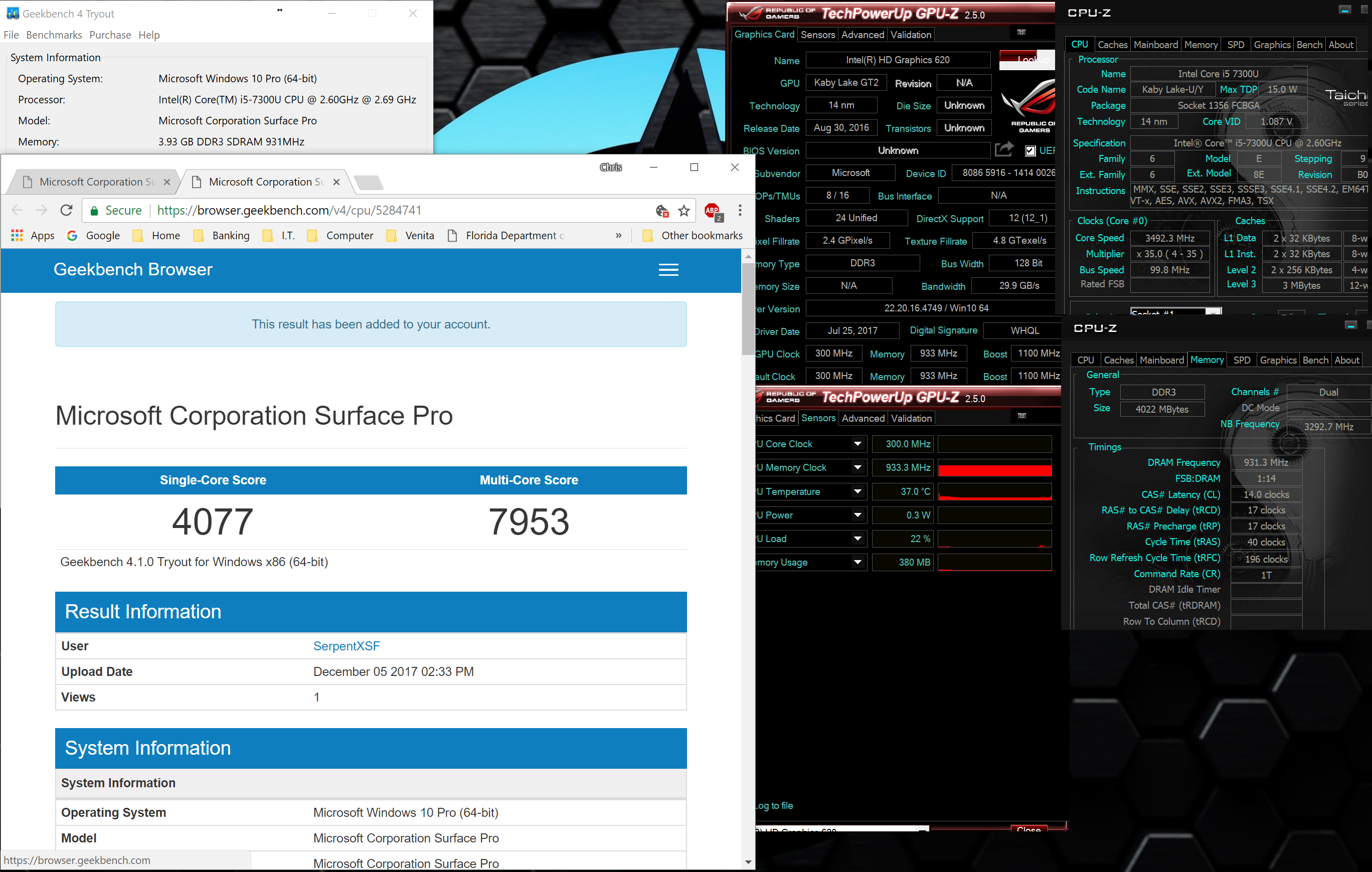Open a new Chrome tab
The image size is (1372, 872).
(x=368, y=182)
